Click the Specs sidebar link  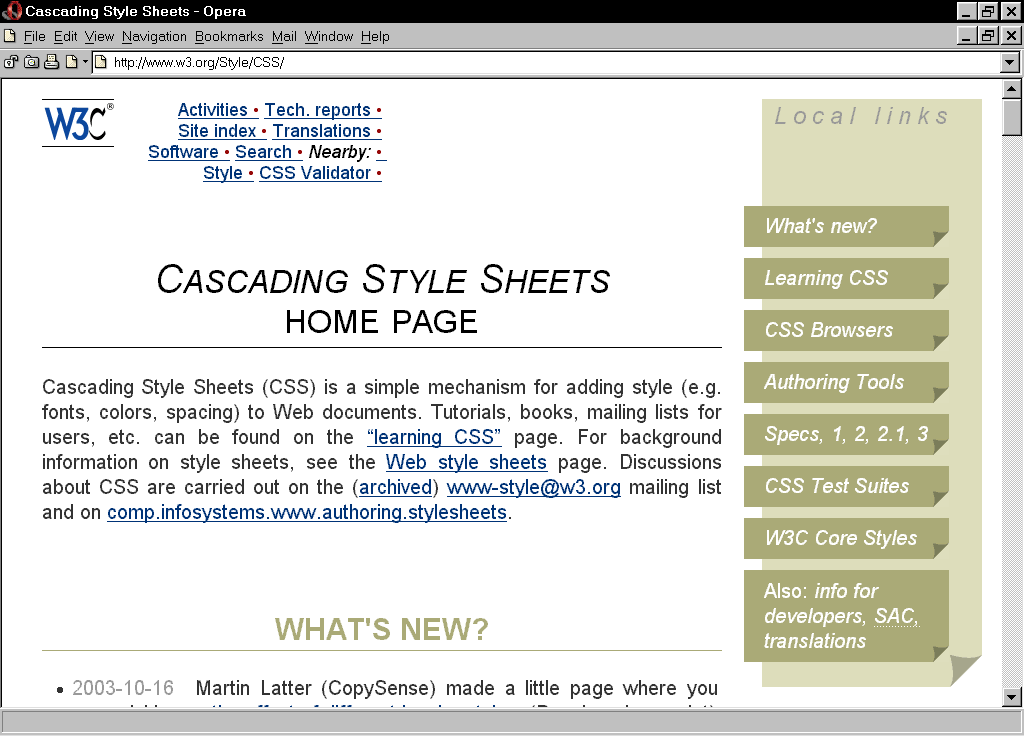792,434
